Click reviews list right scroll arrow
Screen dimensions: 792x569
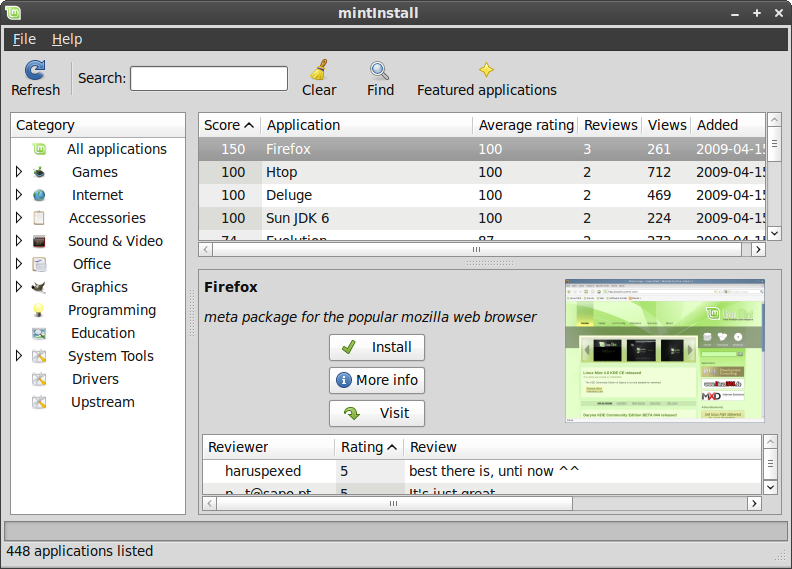pos(754,503)
